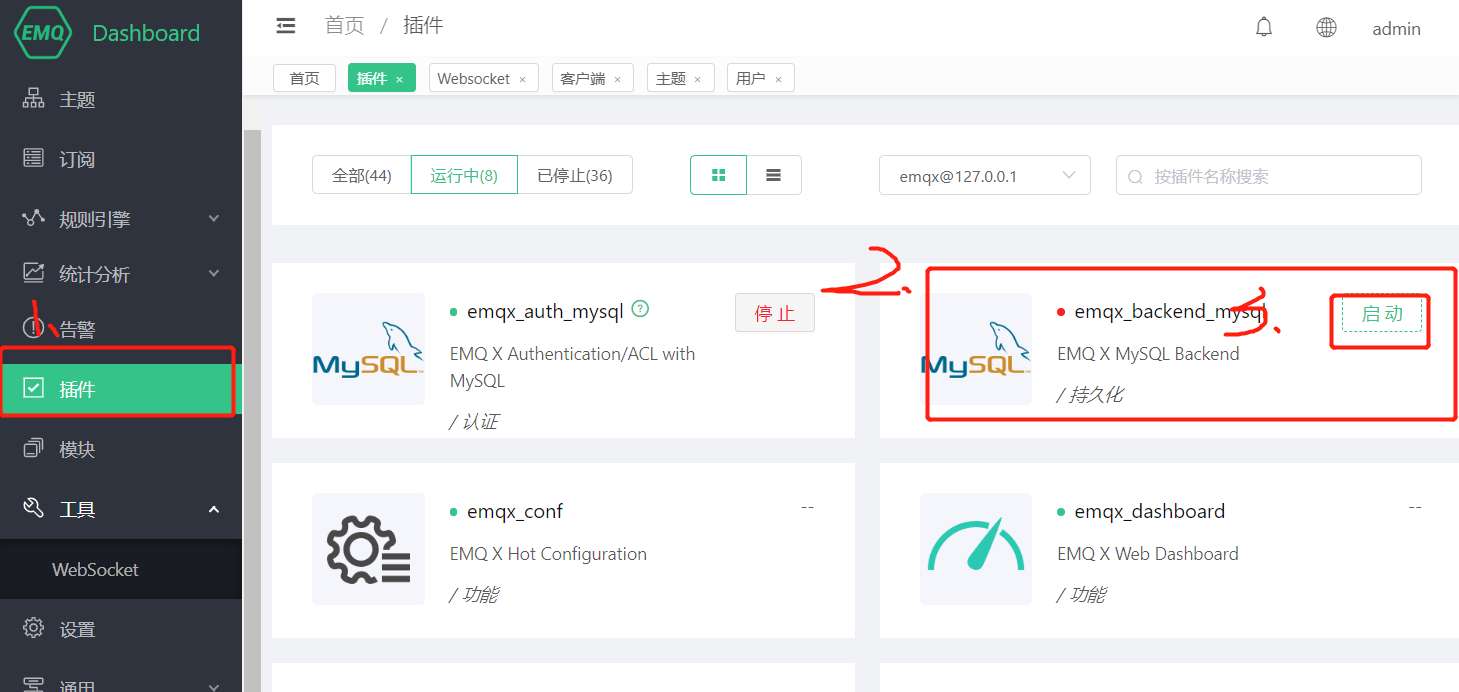Open the notification bell icon
Screen dimensions: 1459x692
1264,28
